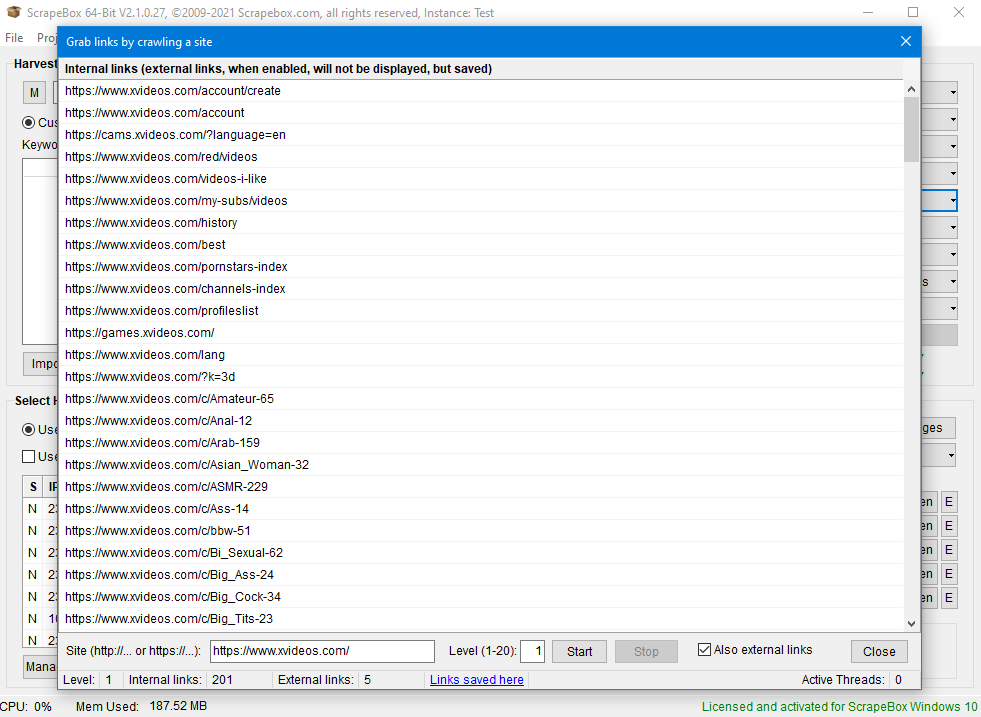This screenshot has width=981, height=717.
Task: Click the first E button at the right side
Action: pos(948,502)
